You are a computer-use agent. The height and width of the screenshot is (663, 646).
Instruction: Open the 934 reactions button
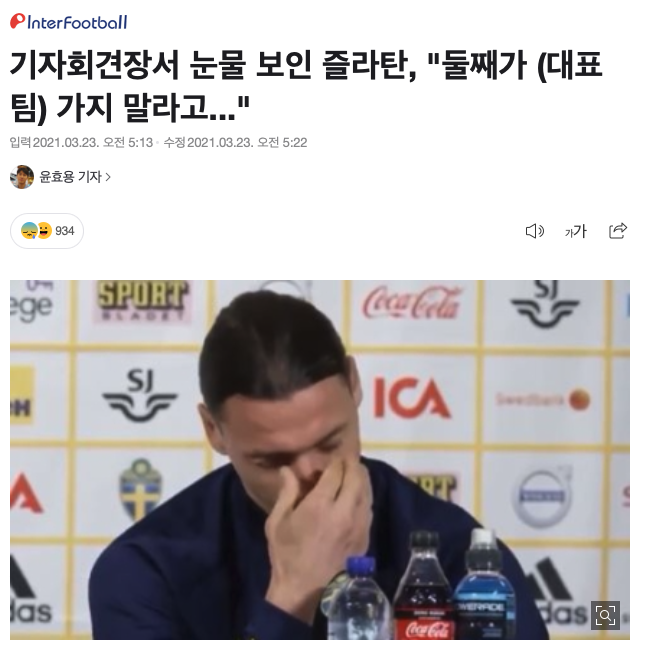[x=47, y=231]
